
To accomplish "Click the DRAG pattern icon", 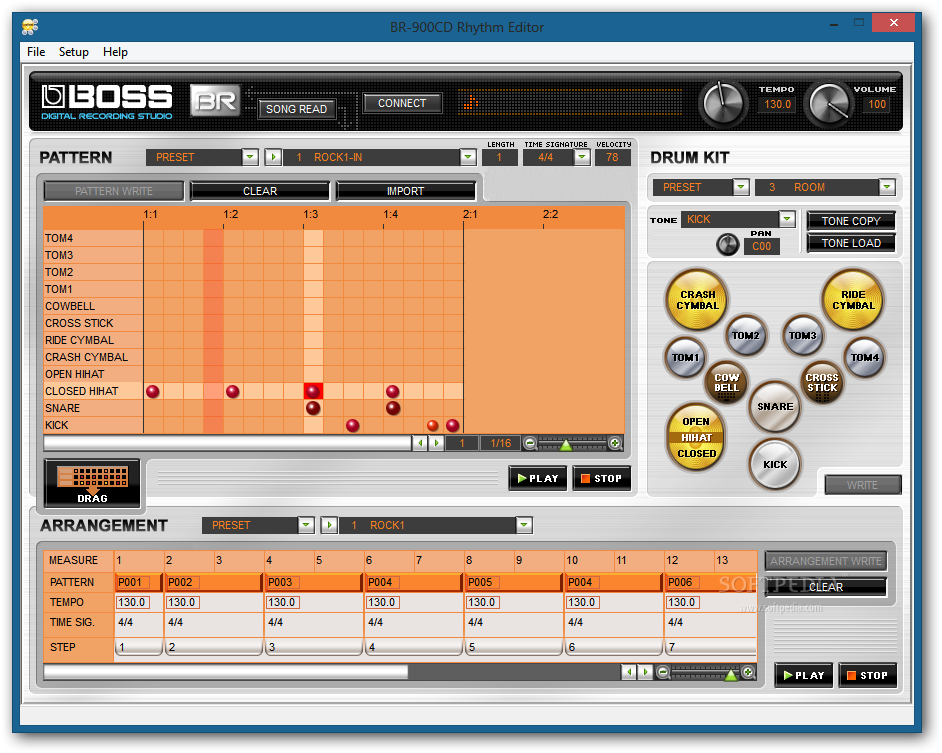I will (92, 483).
